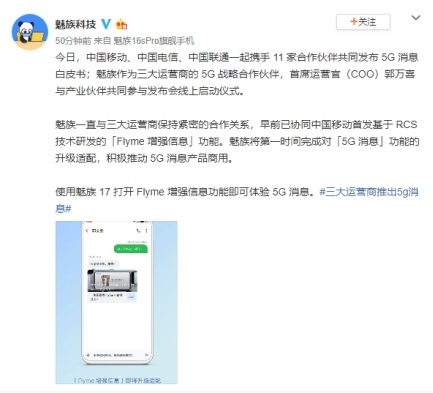This screenshot has height=393, width=433.
Task: Open the rich media card image in chat
Action: [112, 280]
